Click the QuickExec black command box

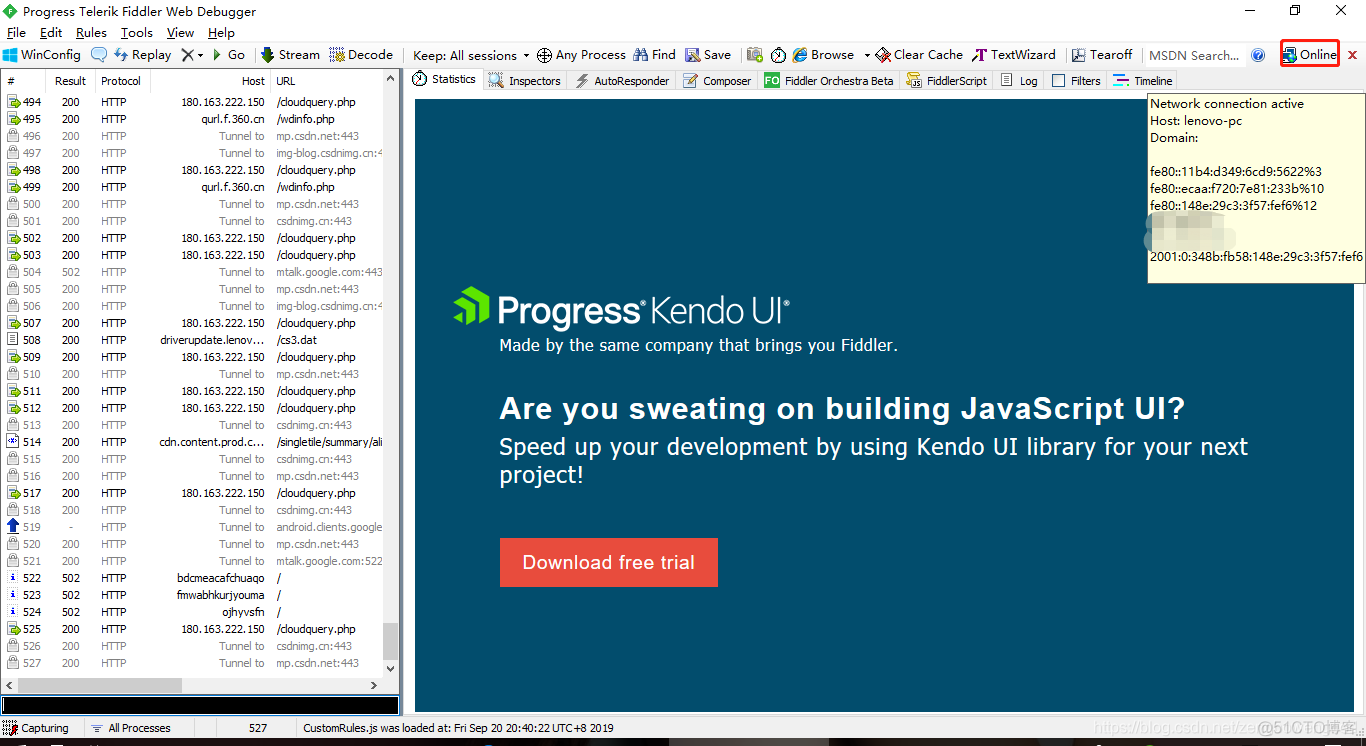(x=200, y=705)
